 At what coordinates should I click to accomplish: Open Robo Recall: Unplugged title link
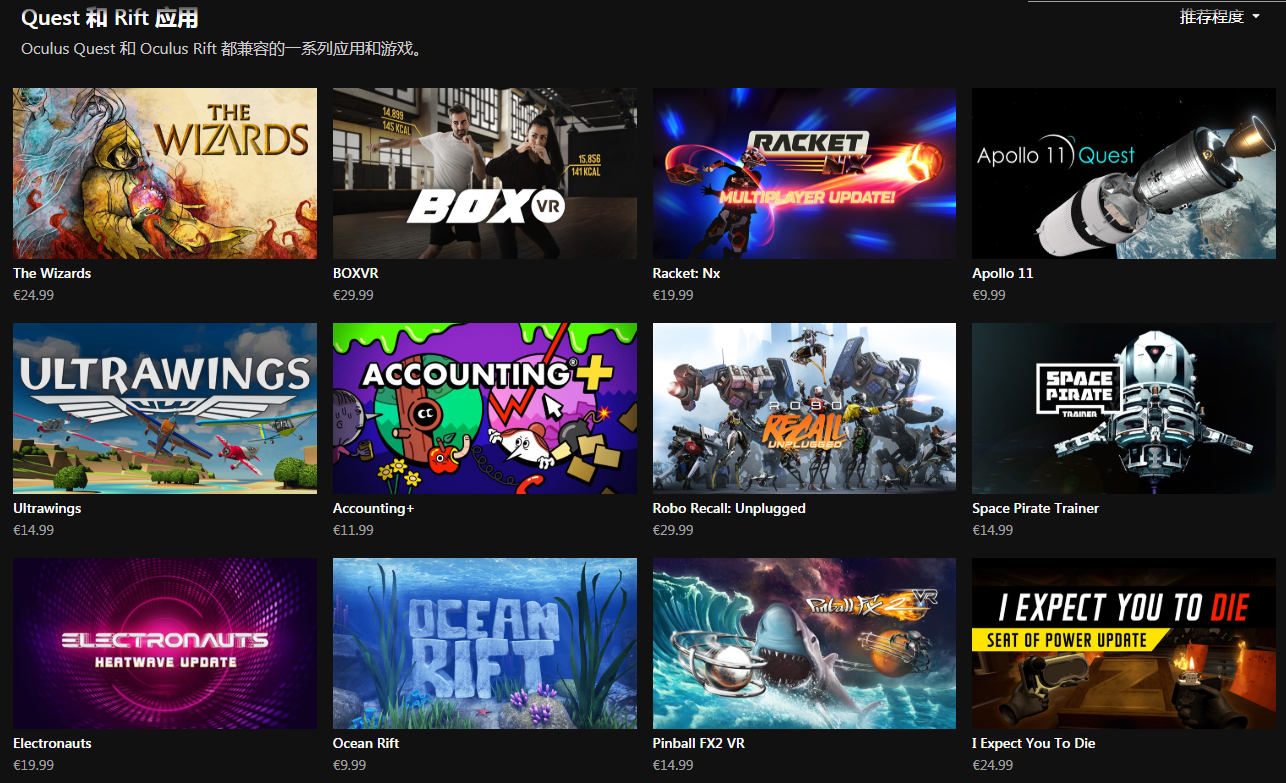[729, 508]
